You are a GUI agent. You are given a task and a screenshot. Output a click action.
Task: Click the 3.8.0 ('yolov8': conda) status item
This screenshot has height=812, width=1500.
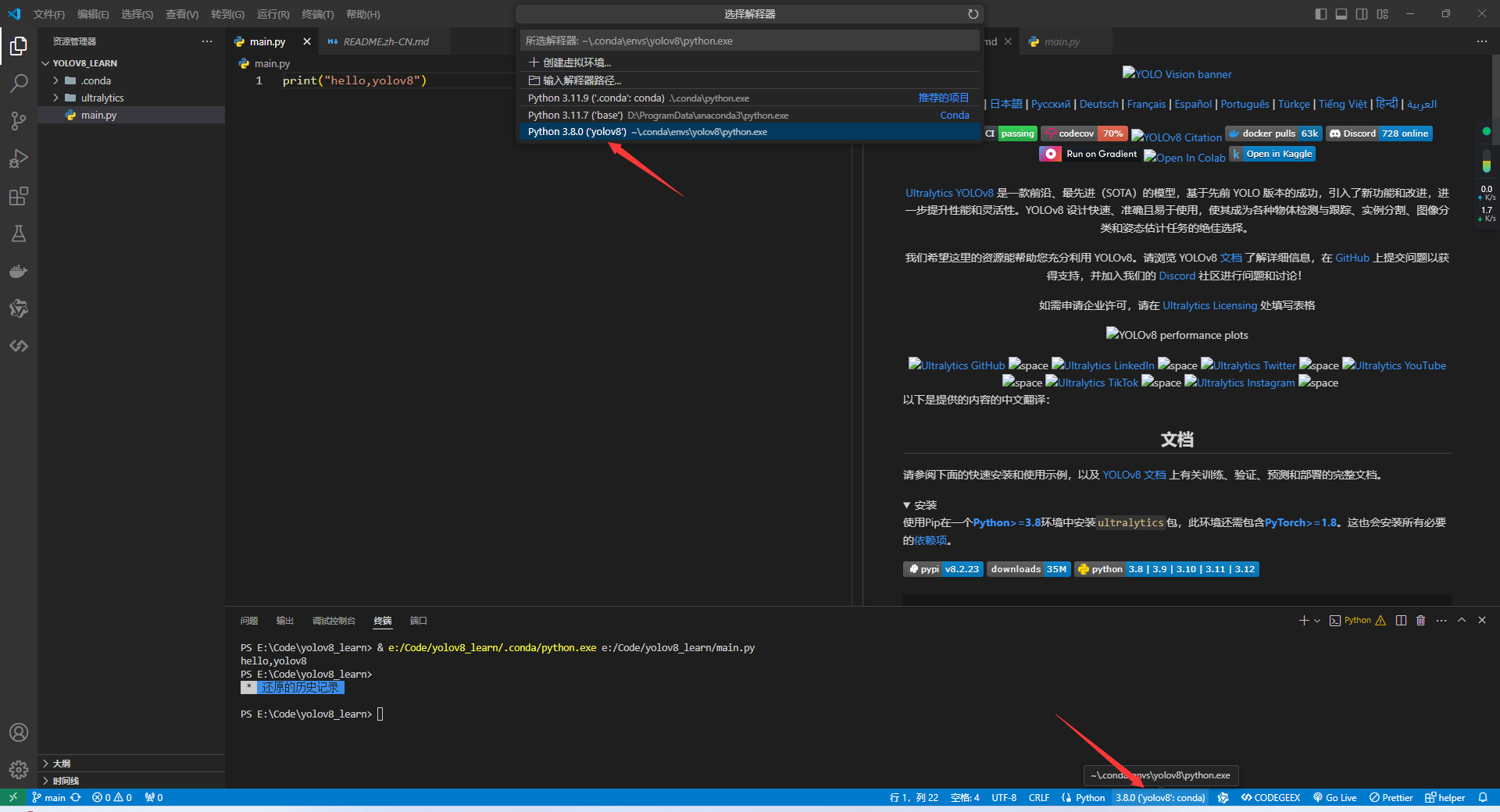1160,797
